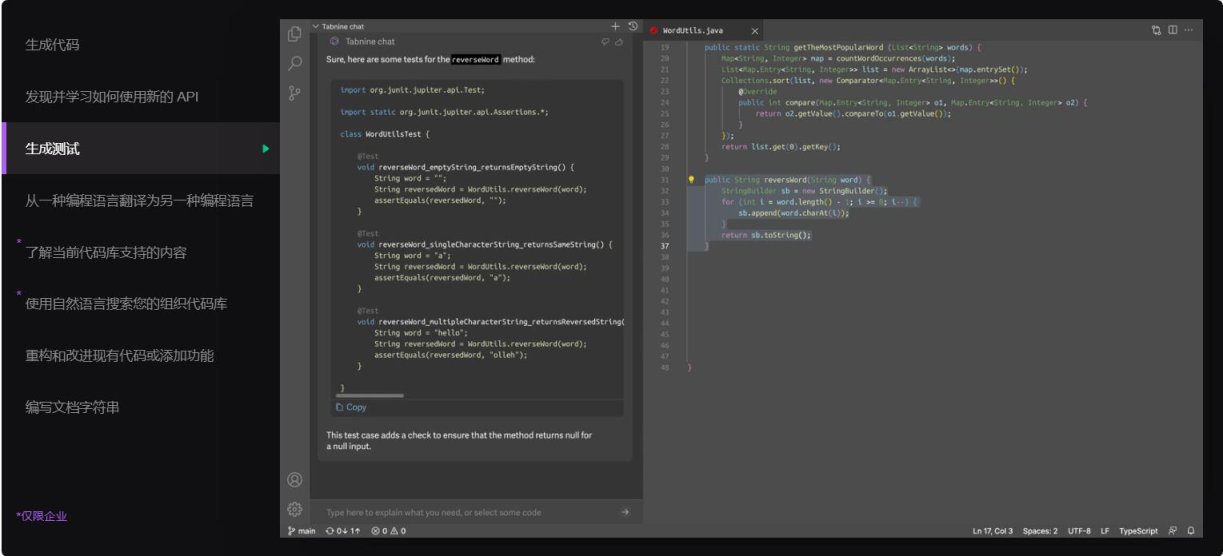Open TypeScript language mode selector
The image size is (1223, 556).
click(x=1138, y=531)
